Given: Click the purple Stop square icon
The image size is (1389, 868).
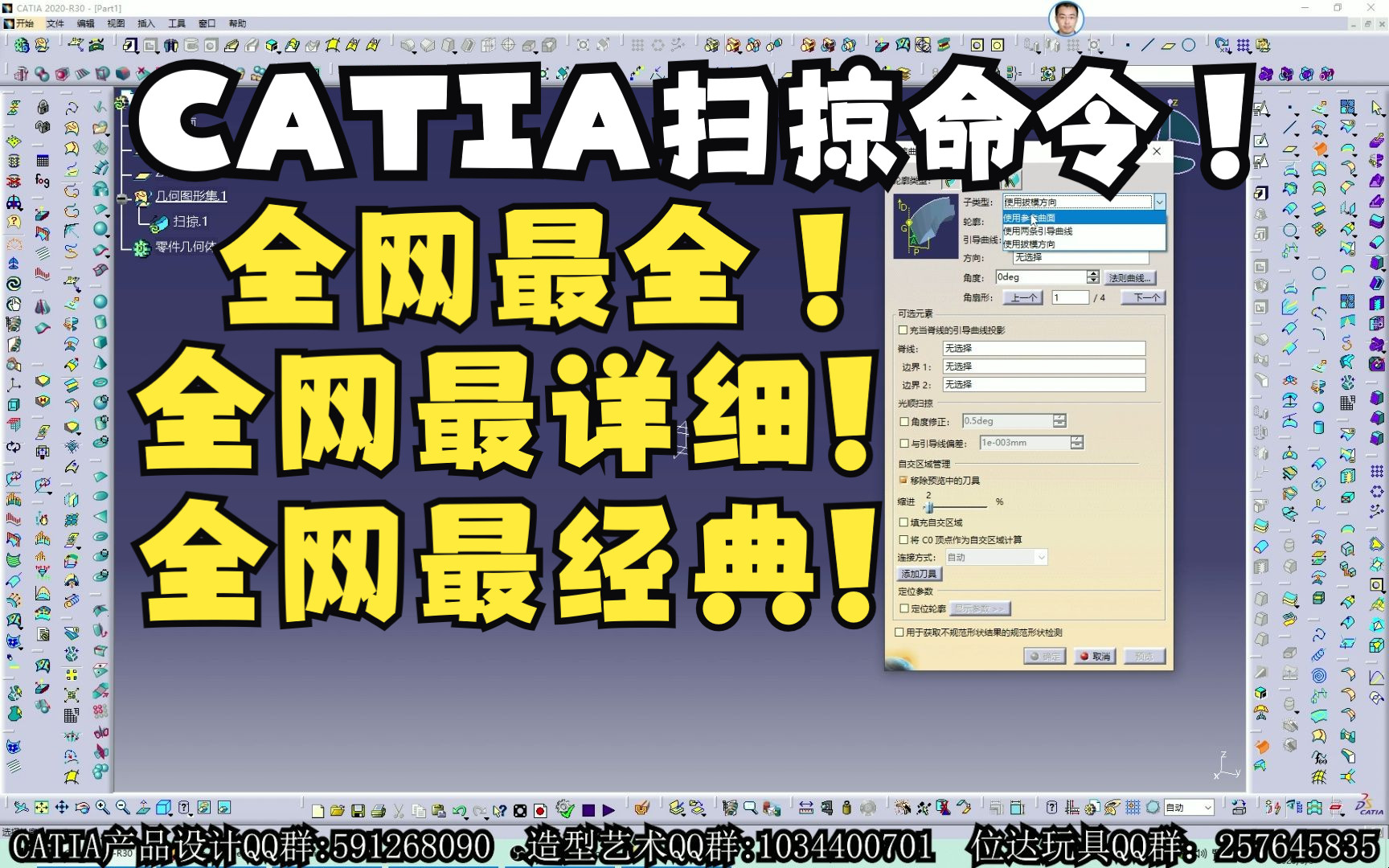Looking at the screenshot, I should click(588, 810).
